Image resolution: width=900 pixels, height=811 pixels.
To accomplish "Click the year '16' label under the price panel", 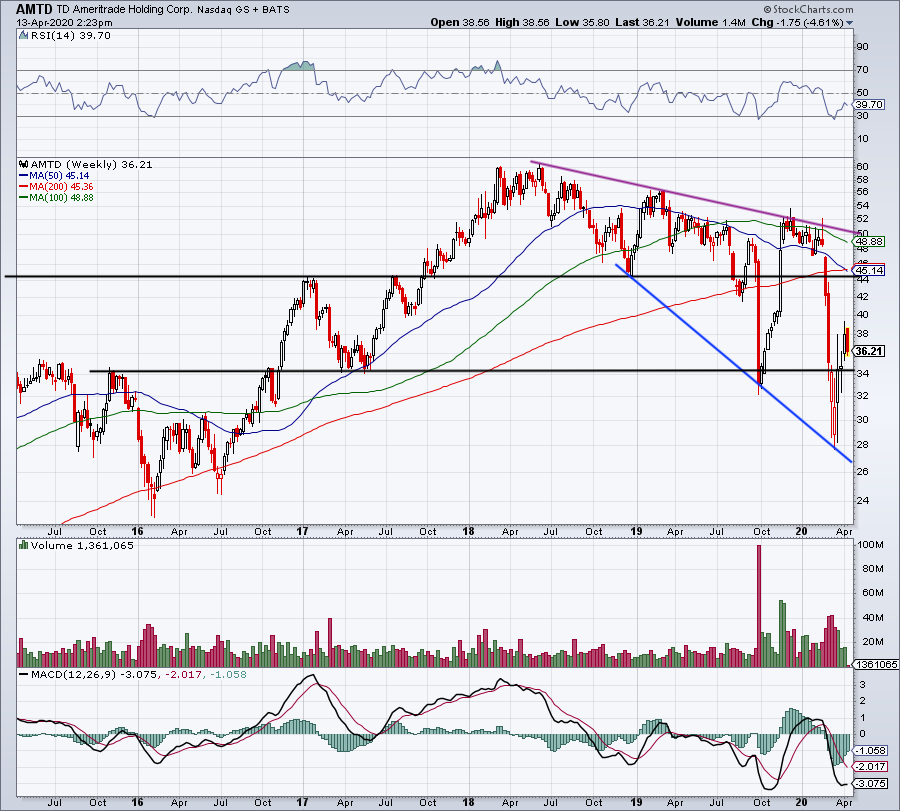I will pos(137,531).
